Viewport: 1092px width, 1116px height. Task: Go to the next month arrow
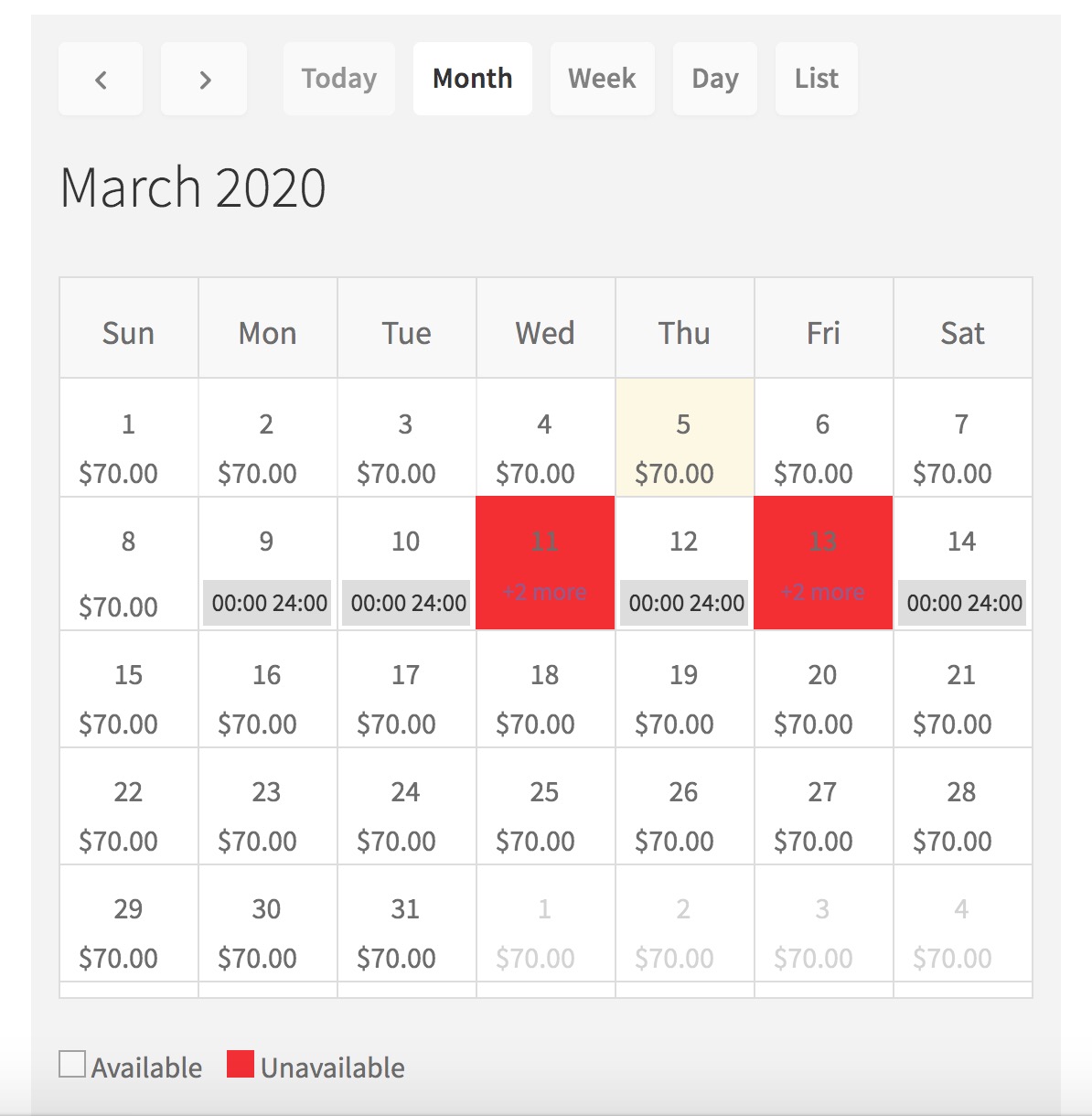[x=204, y=80]
